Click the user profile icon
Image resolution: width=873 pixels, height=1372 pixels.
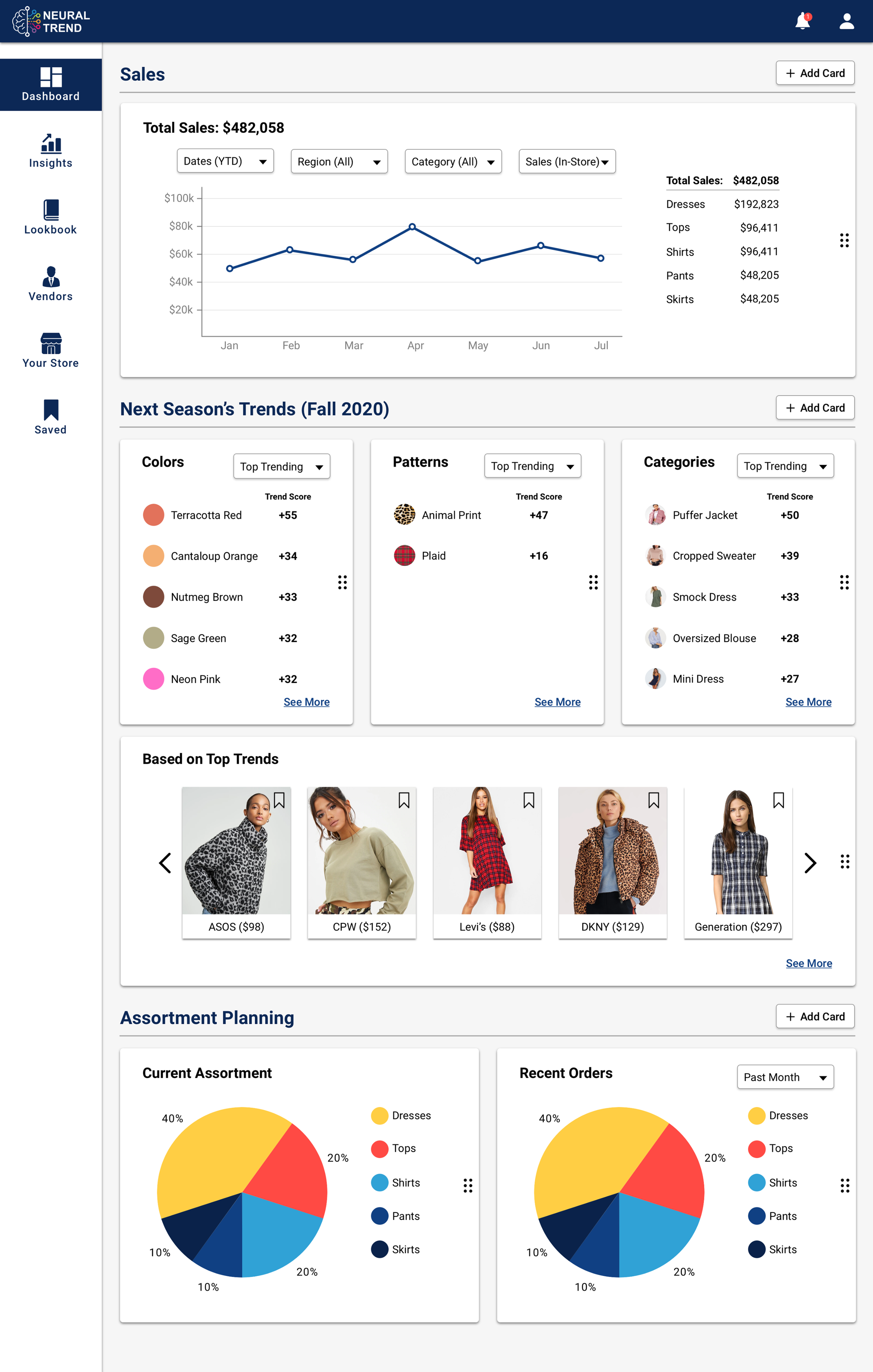[x=846, y=21]
